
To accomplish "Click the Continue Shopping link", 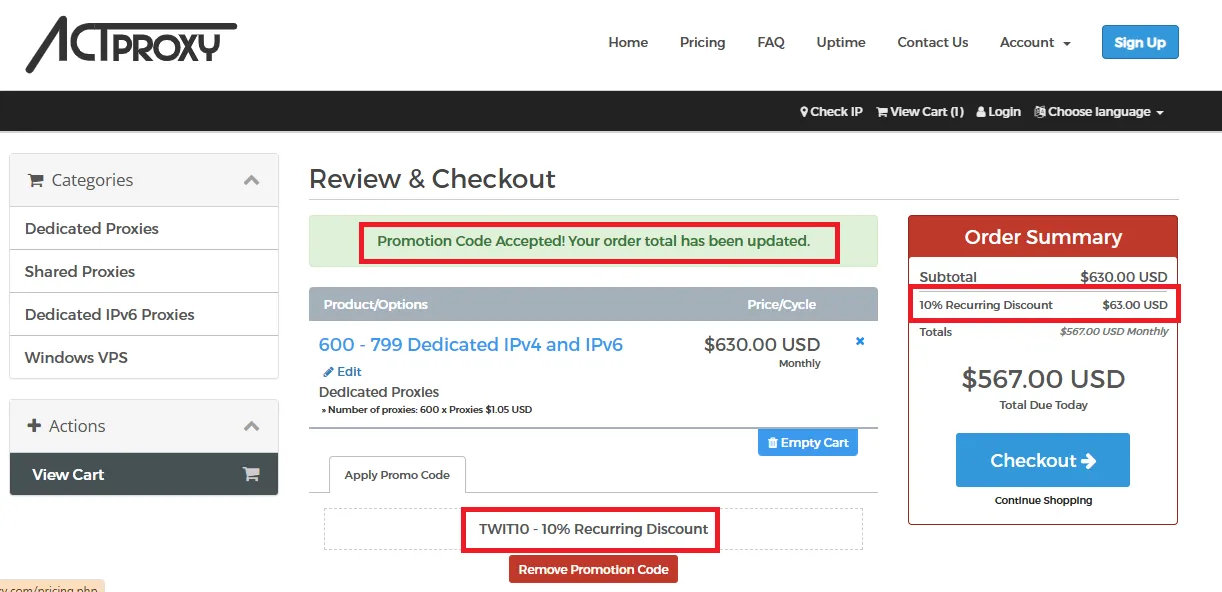I will [x=1042, y=500].
